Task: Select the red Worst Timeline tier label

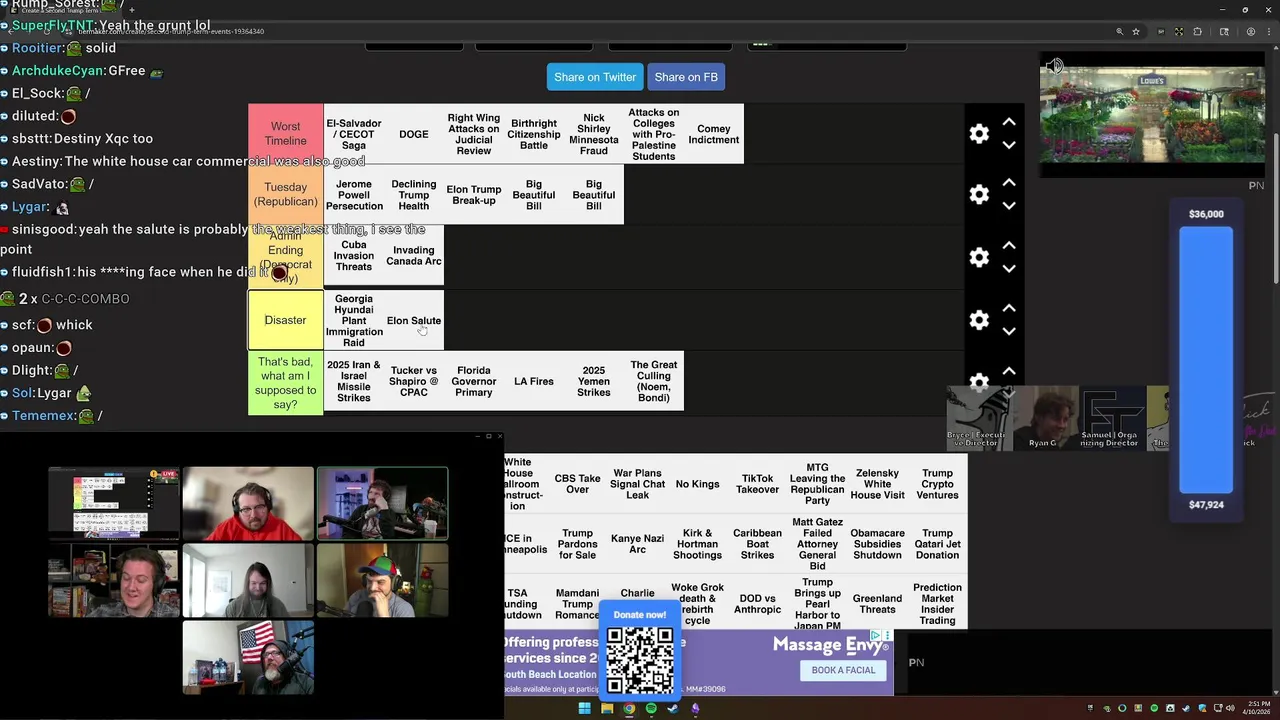Action: (x=285, y=134)
